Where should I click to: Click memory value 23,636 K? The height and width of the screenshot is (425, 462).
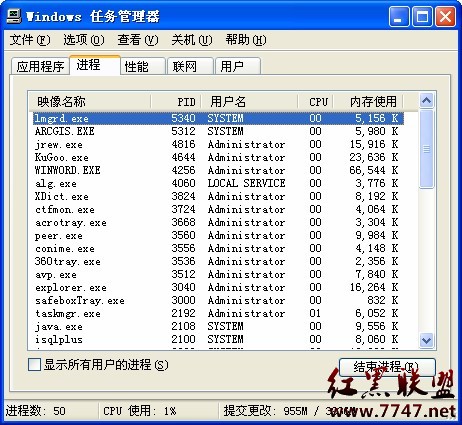pos(373,157)
